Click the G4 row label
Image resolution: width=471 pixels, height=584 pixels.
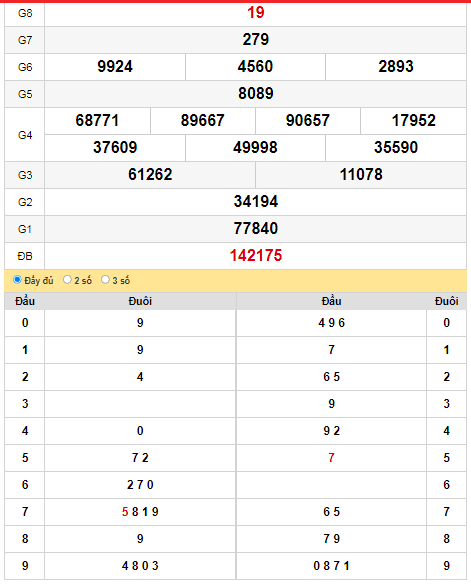click(x=25, y=135)
